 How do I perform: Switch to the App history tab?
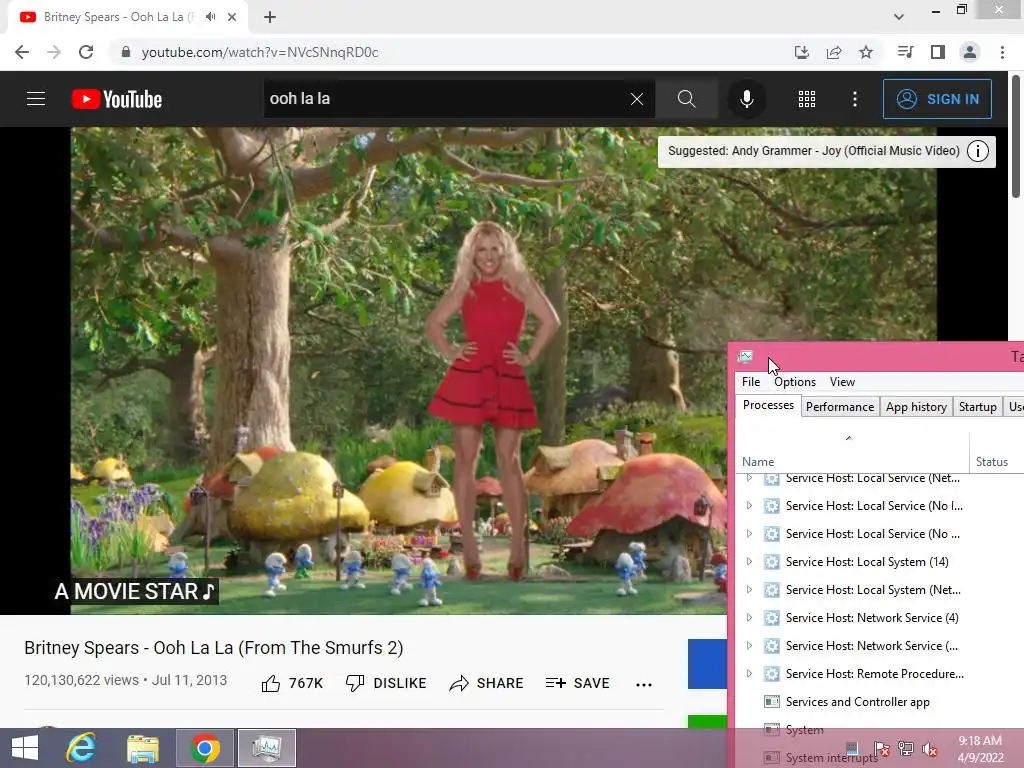pyautogui.click(x=916, y=407)
